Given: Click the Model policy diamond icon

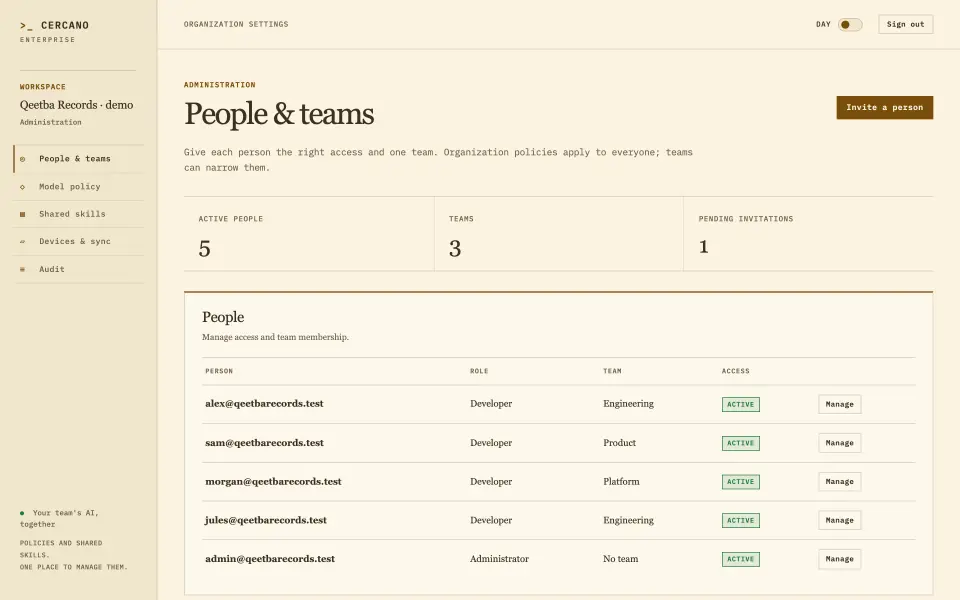Looking at the screenshot, I should [23, 187].
